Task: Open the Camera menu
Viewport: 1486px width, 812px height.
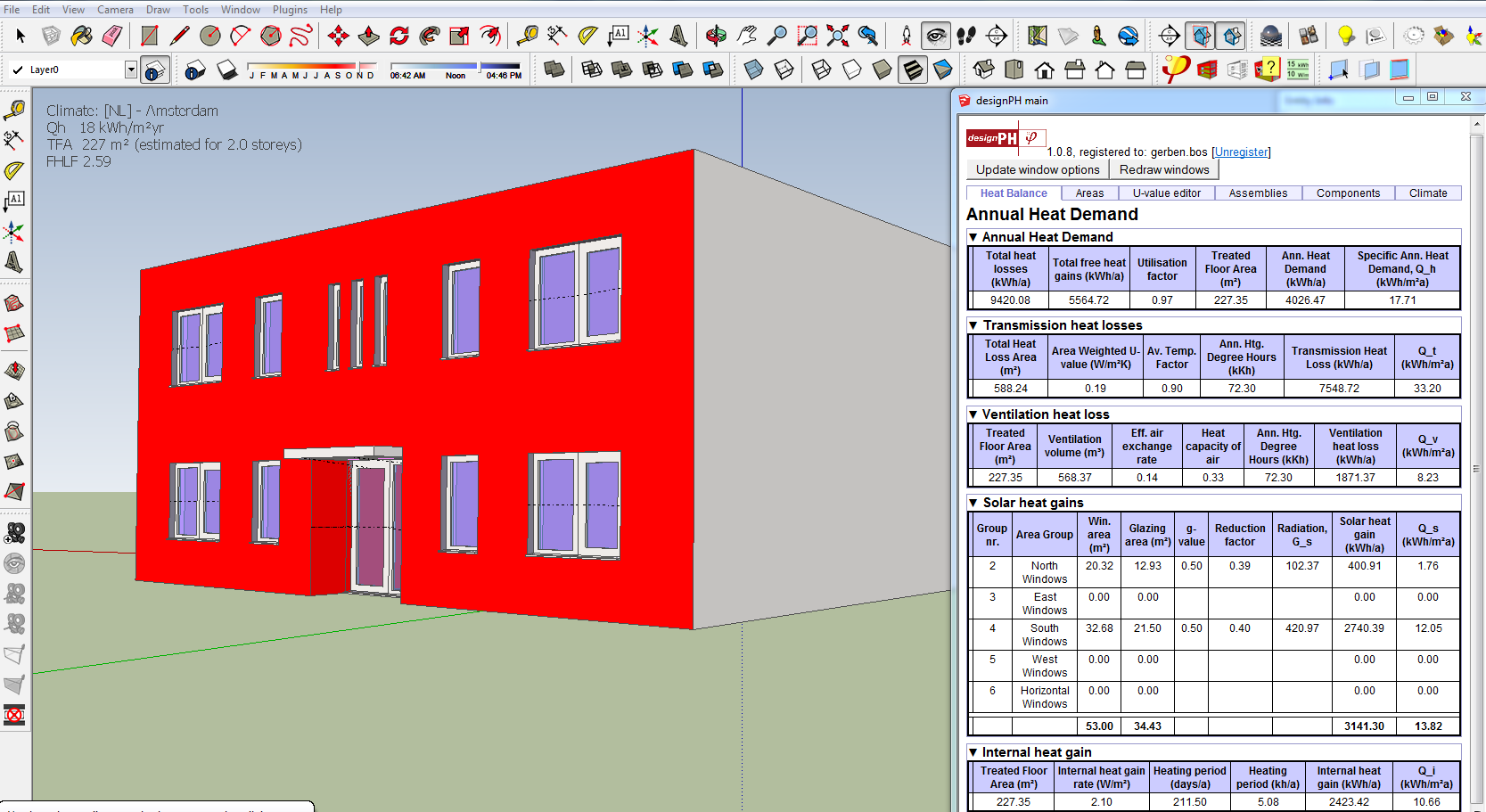Action: click(x=115, y=10)
